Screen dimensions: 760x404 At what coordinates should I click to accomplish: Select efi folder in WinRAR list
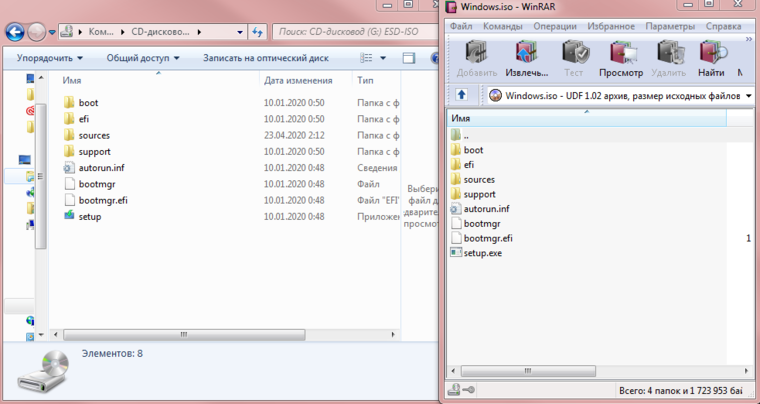[x=469, y=165]
